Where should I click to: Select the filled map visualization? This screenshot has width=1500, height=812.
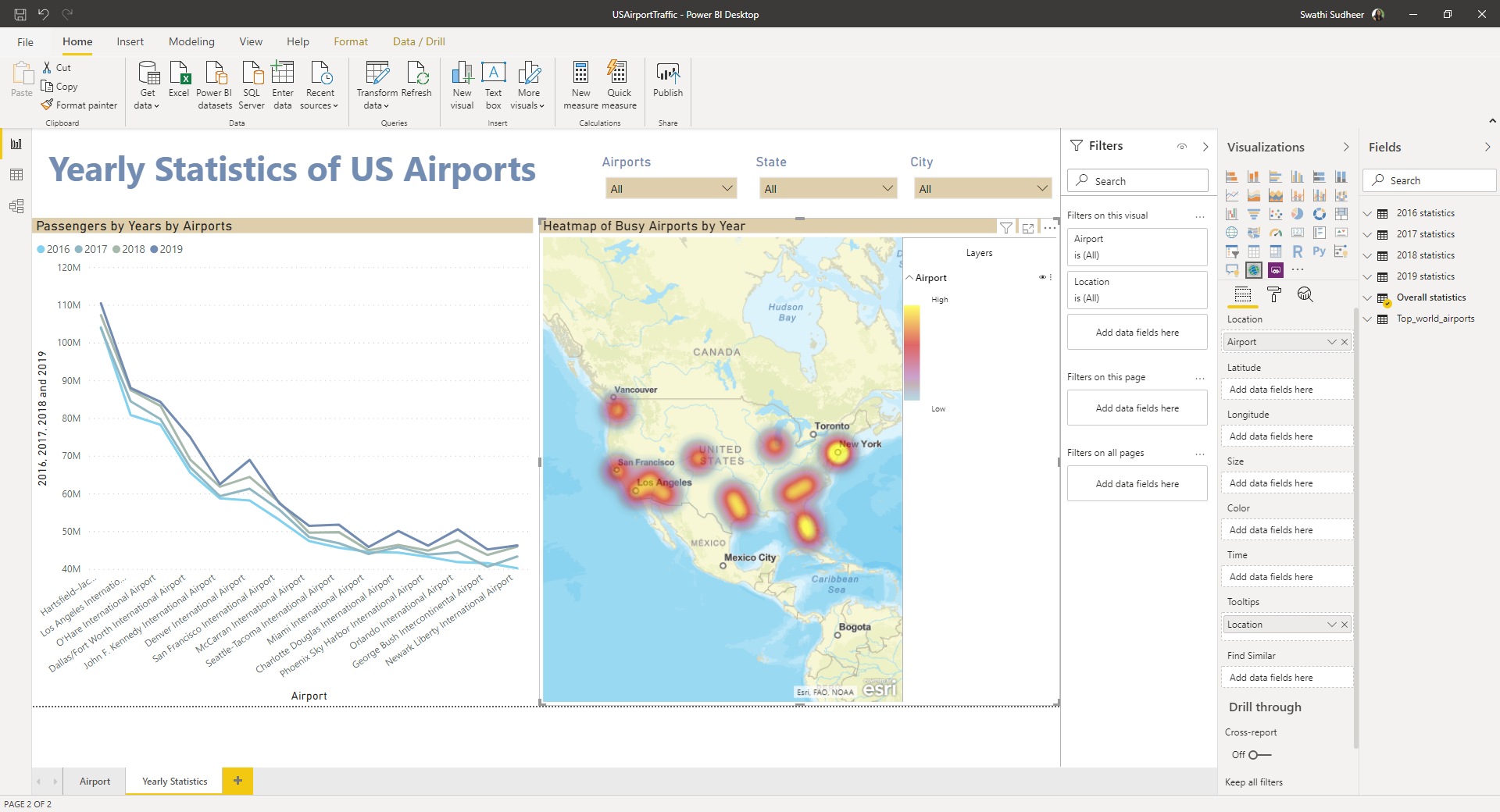[x=1254, y=233]
